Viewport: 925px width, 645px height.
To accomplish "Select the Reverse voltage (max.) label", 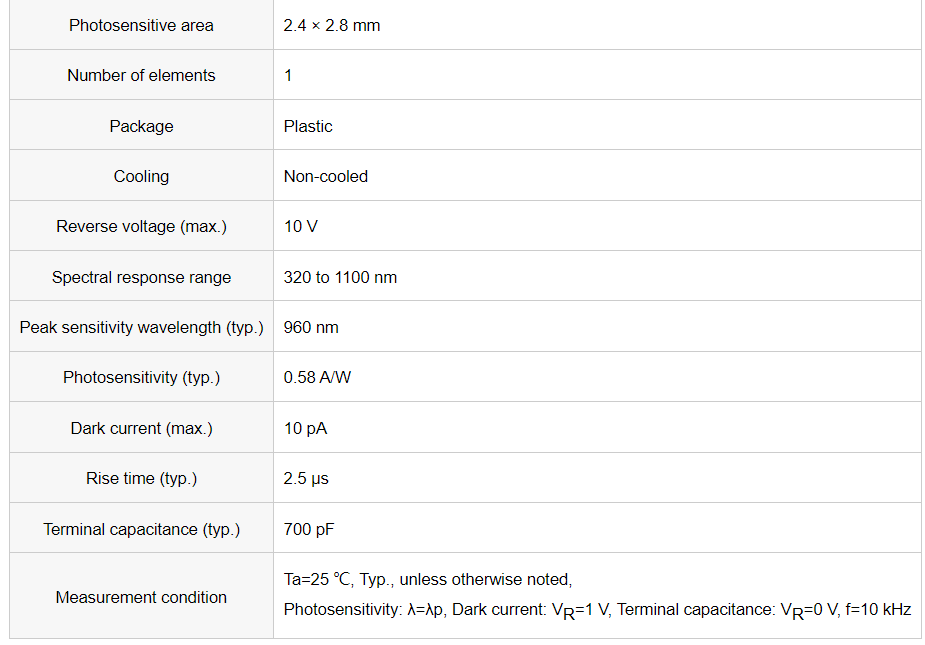I will [141, 227].
